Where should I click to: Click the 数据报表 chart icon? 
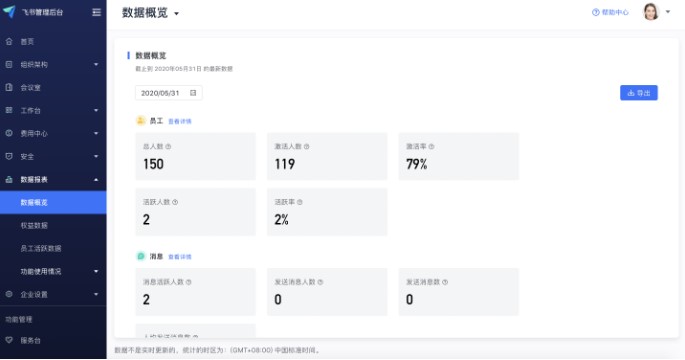[9, 179]
